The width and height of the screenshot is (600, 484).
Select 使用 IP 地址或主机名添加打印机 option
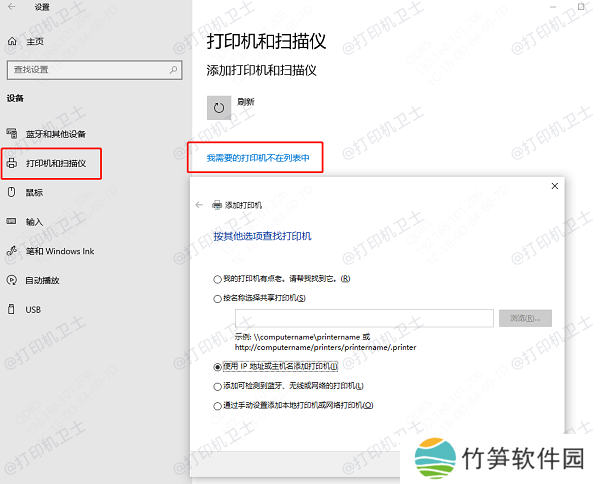click(x=218, y=367)
